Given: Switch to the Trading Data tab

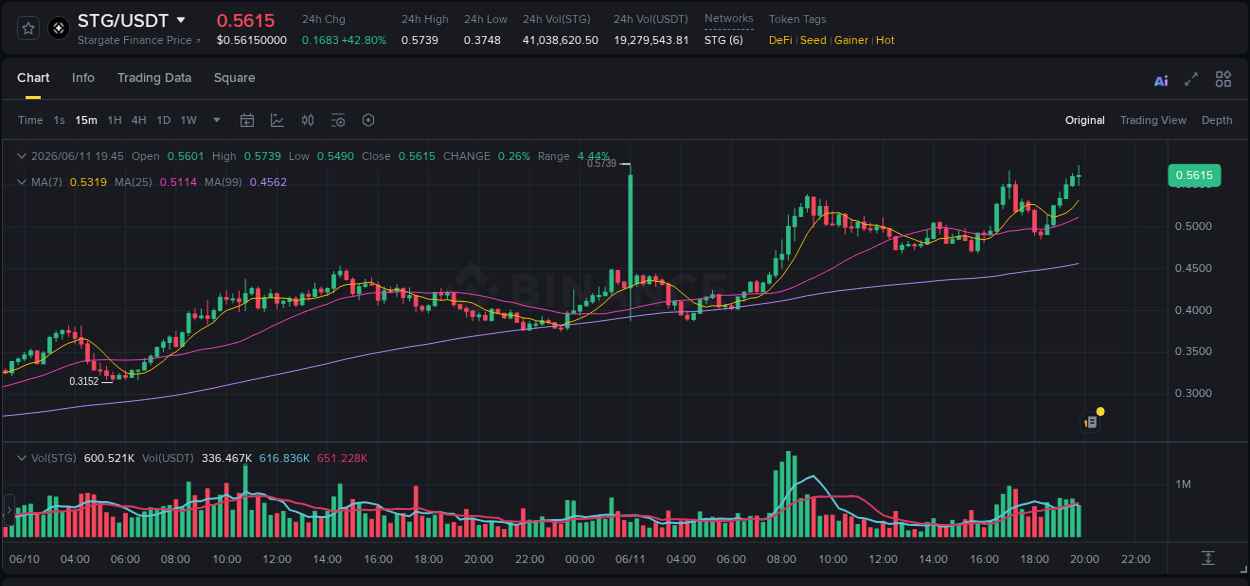Looking at the screenshot, I should (x=154, y=78).
